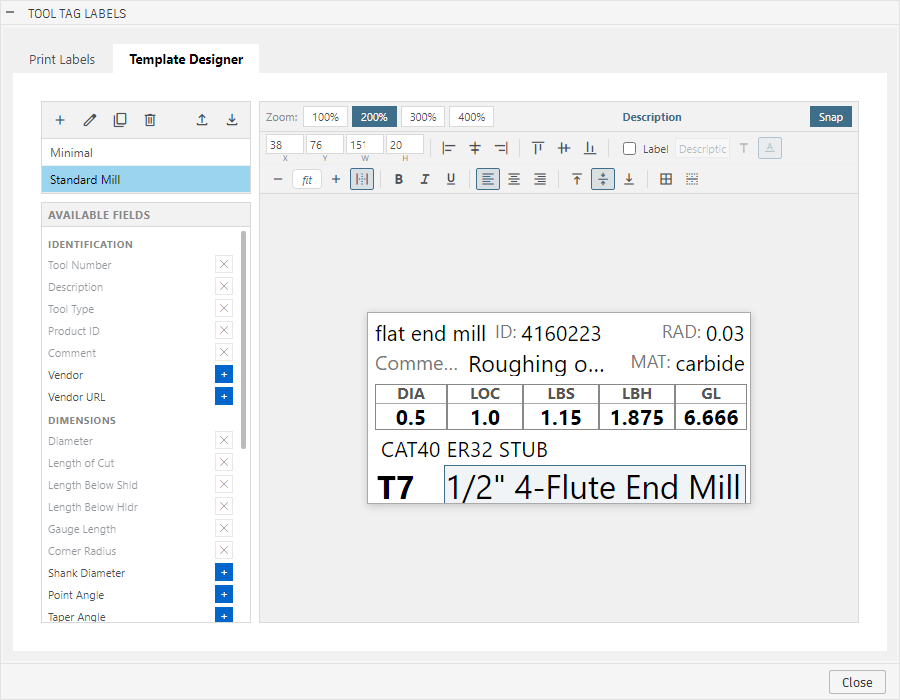Align selected fields to right edges
This screenshot has height=700, width=900.
[501, 149]
